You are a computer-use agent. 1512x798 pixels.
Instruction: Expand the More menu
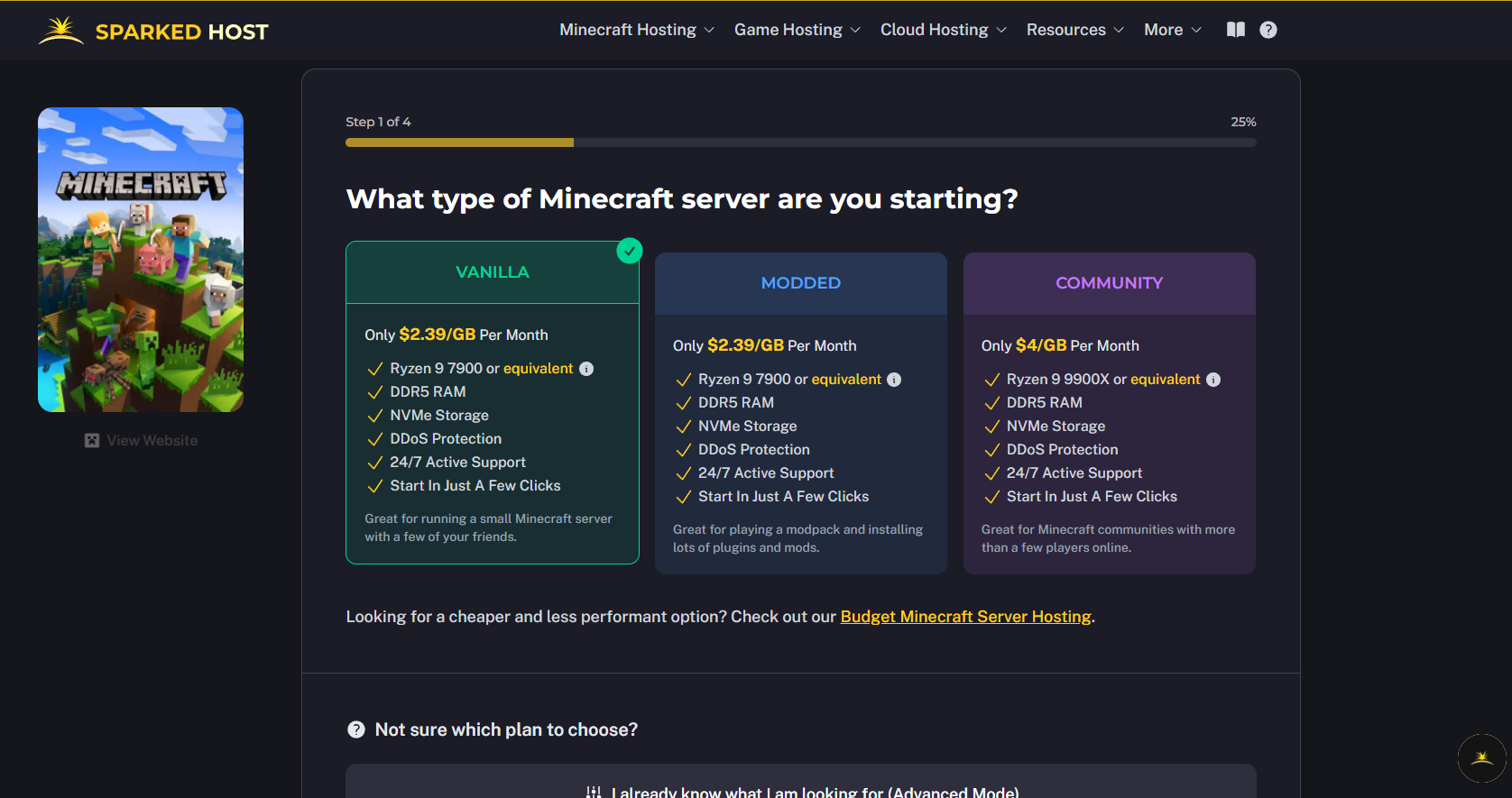pyautogui.click(x=1173, y=30)
